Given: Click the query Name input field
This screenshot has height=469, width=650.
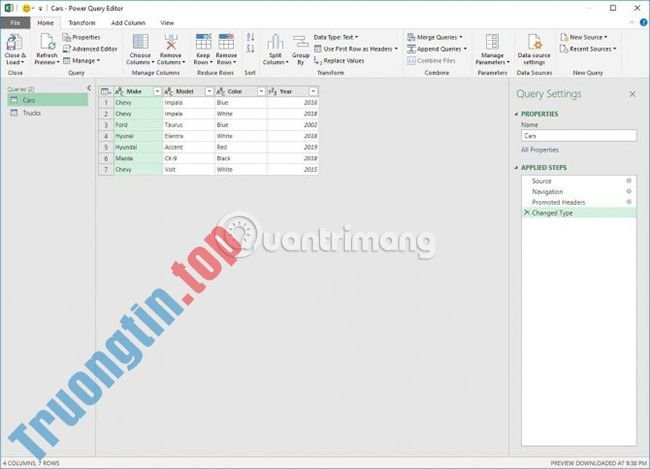Looking at the screenshot, I should point(579,136).
